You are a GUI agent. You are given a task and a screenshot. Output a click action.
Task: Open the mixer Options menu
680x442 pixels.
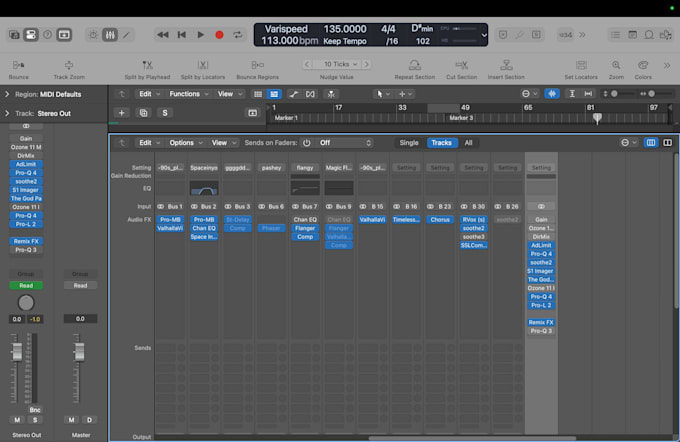(186, 143)
